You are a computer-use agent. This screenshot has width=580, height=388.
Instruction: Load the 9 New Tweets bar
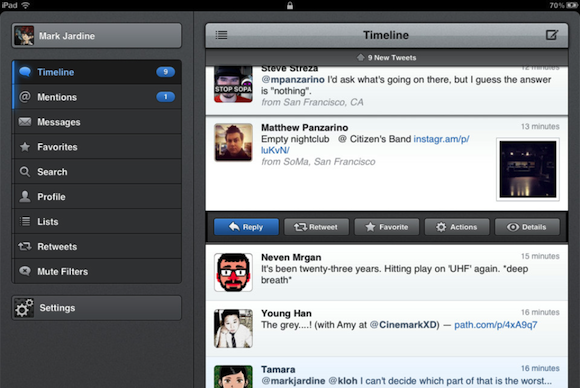point(387,58)
